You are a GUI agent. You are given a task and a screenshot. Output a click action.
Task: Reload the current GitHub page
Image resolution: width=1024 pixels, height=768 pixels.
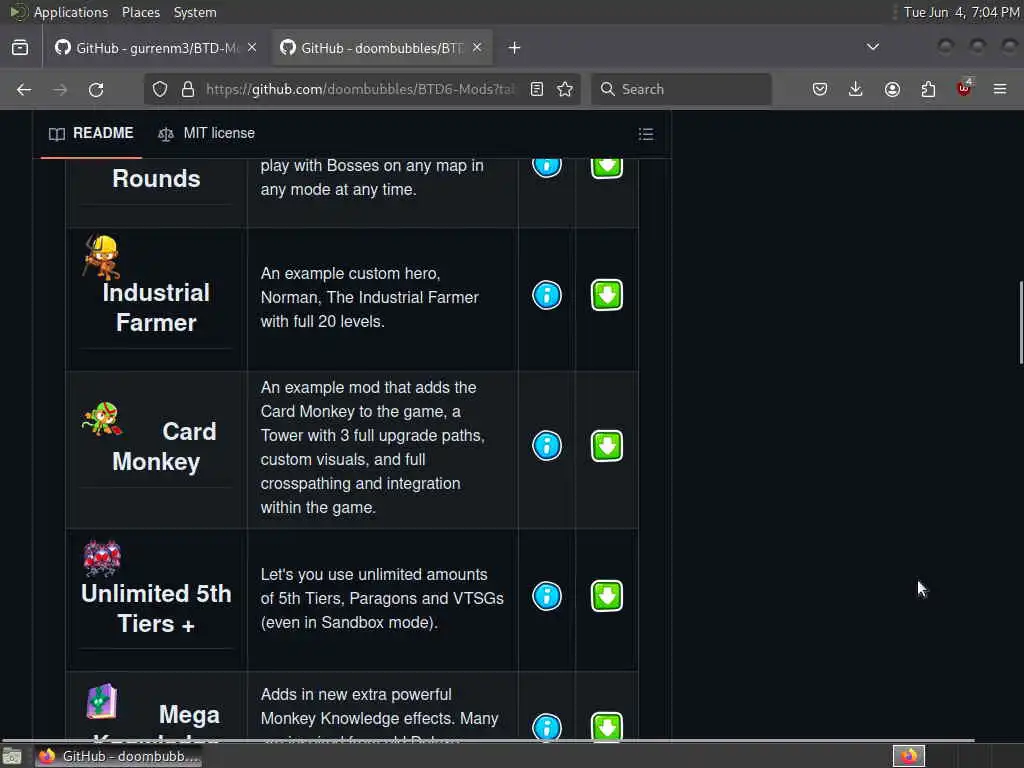tap(96, 89)
